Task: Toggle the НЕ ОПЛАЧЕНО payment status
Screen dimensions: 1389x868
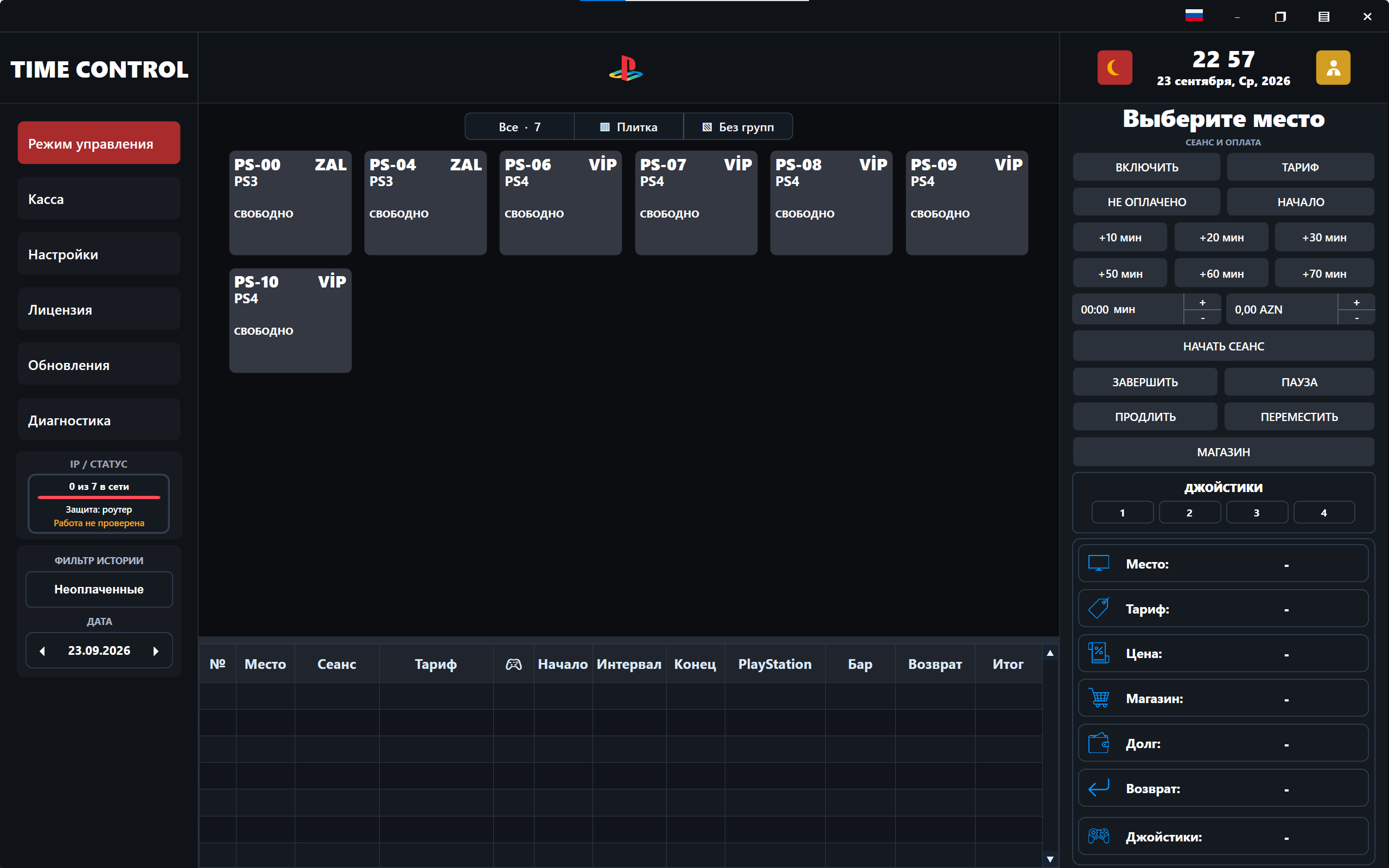Action: (1146, 202)
